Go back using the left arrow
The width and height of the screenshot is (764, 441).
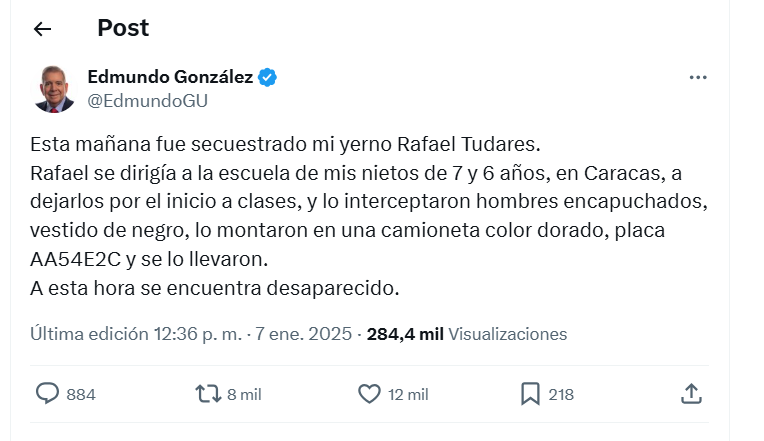click(42, 29)
